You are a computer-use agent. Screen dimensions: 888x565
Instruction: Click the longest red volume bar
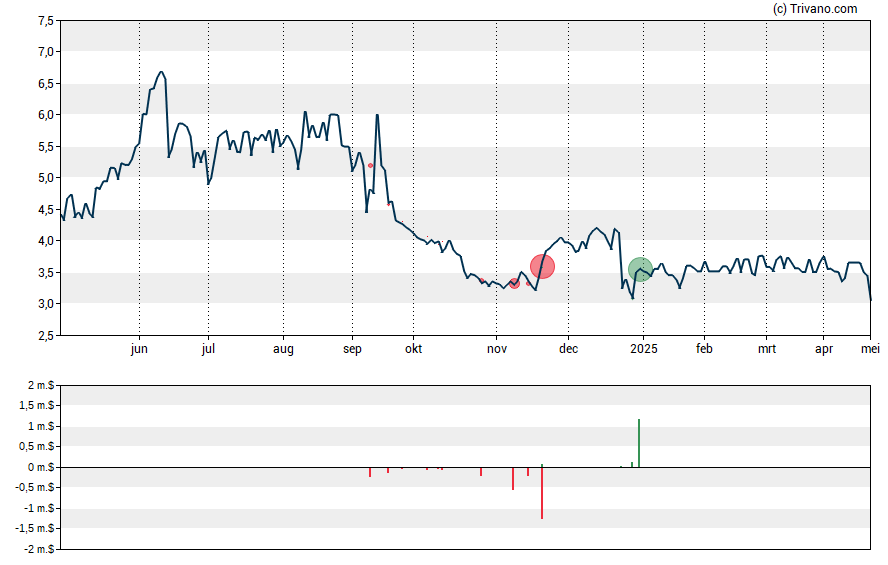[542, 493]
